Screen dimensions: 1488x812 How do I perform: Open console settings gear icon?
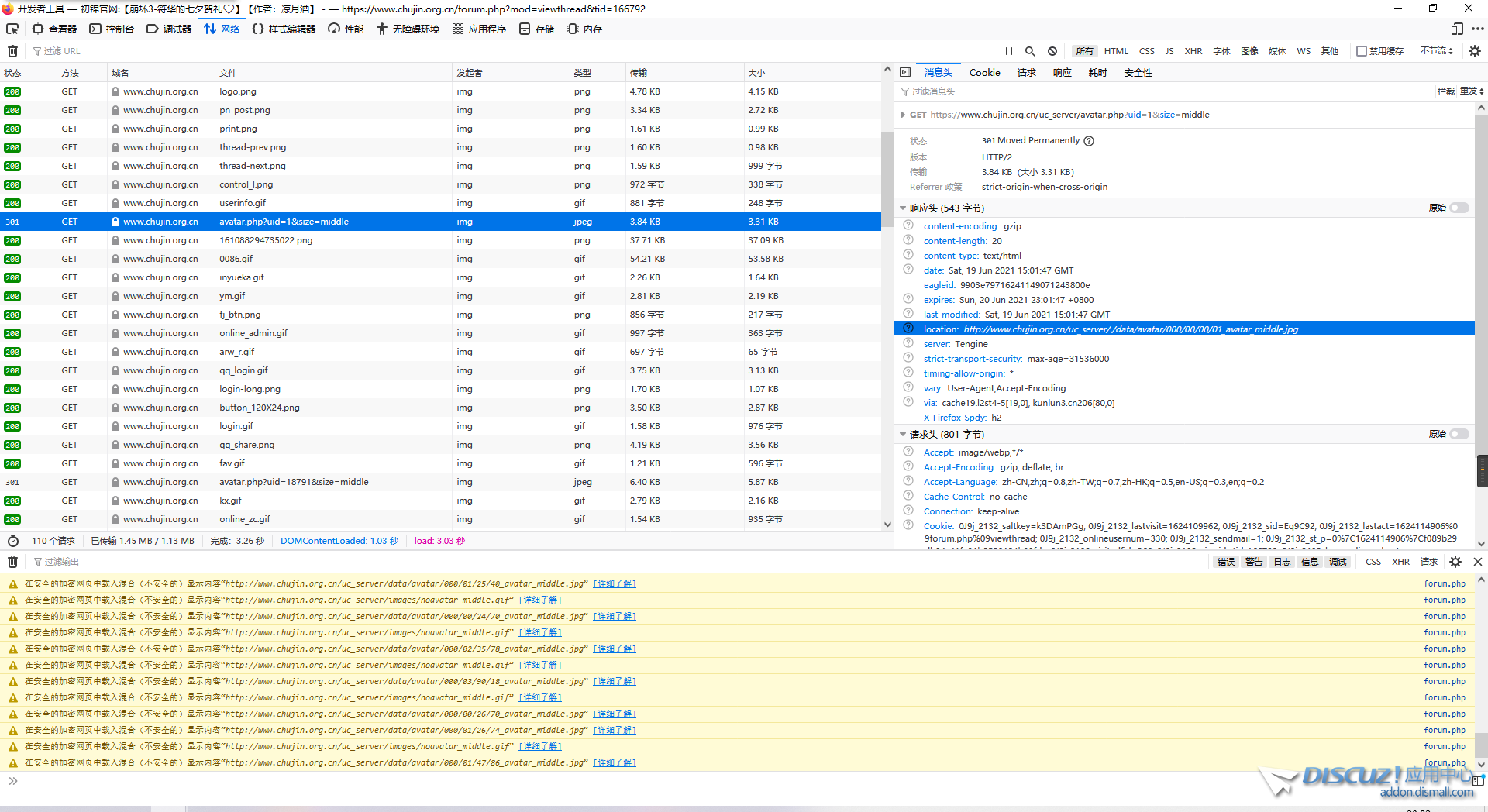click(x=1455, y=562)
